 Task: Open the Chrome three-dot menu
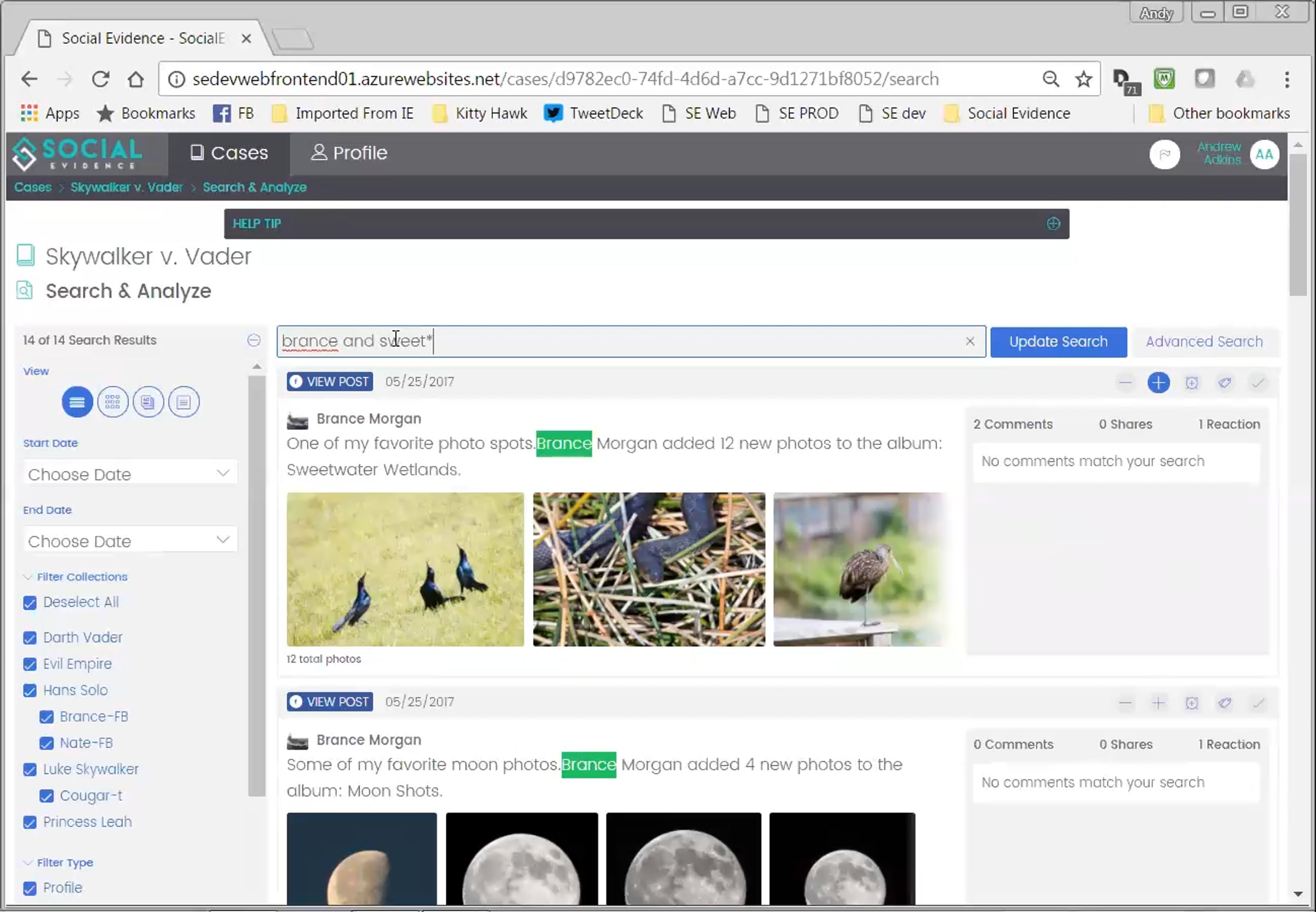1287,79
